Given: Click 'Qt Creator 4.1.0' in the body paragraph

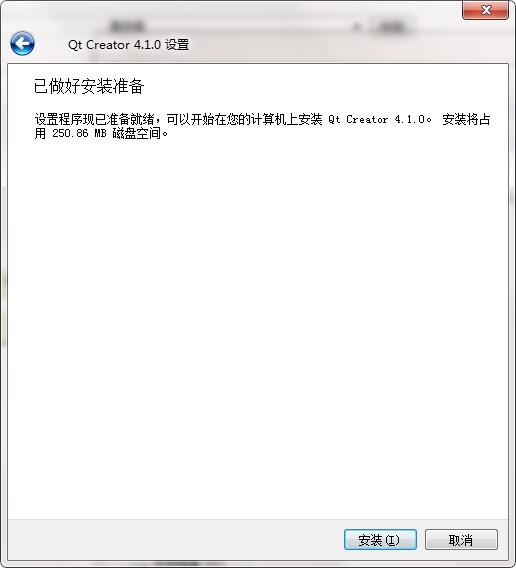Looking at the screenshot, I should click(x=376, y=119).
